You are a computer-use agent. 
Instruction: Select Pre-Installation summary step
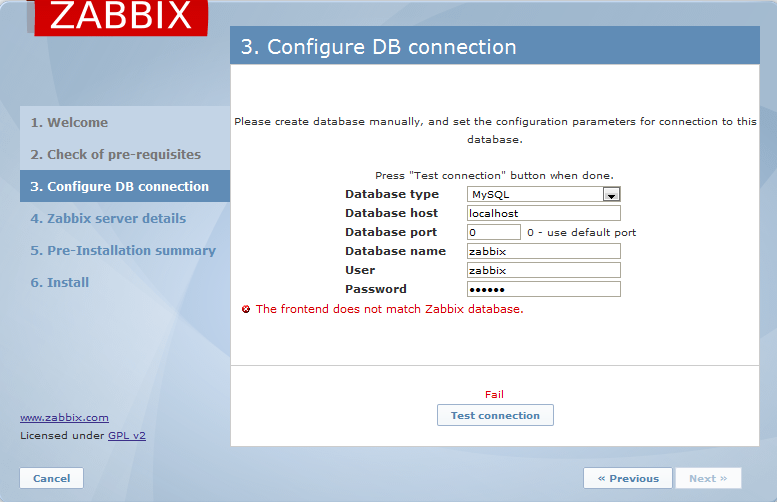click(123, 250)
